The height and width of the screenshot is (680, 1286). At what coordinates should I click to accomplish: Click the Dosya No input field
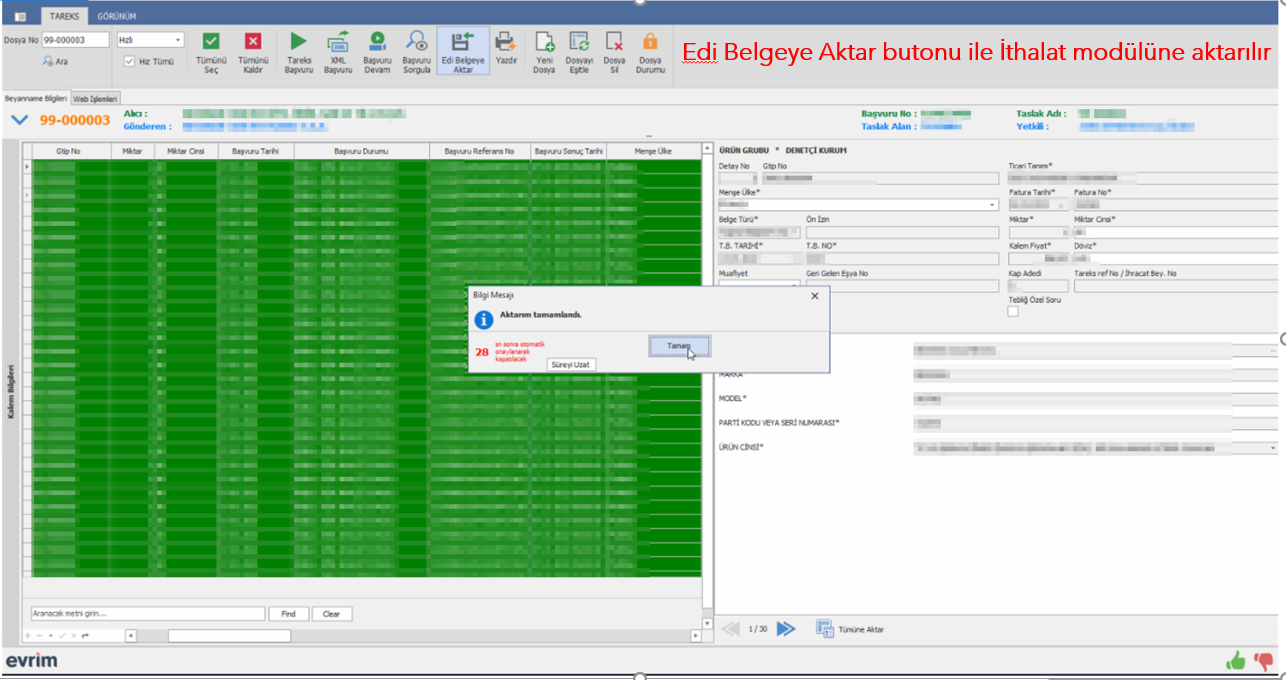point(77,40)
